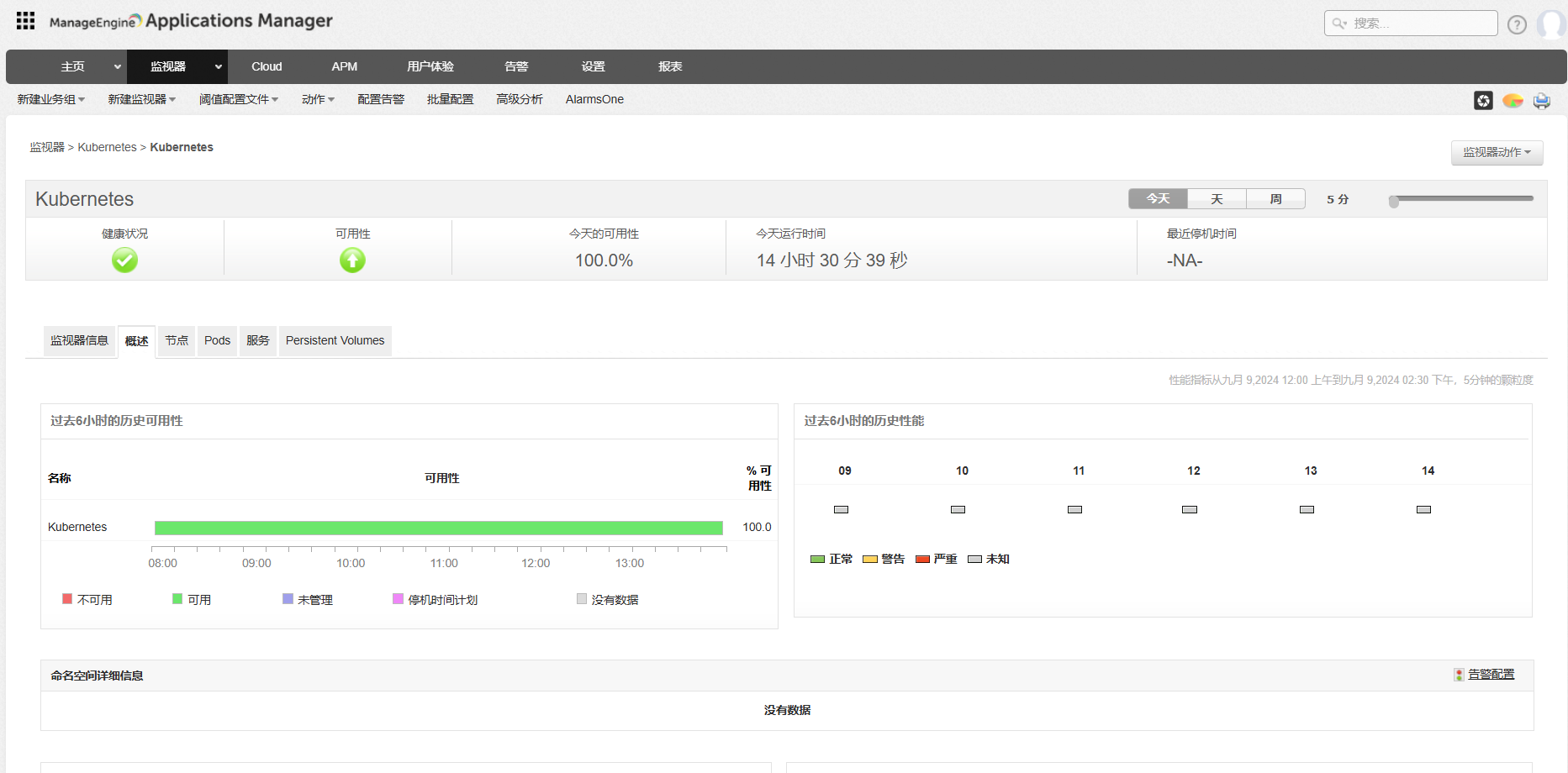The height and width of the screenshot is (773, 1568).
Task: Switch to the Persistent Volumes tab
Action: tap(335, 340)
